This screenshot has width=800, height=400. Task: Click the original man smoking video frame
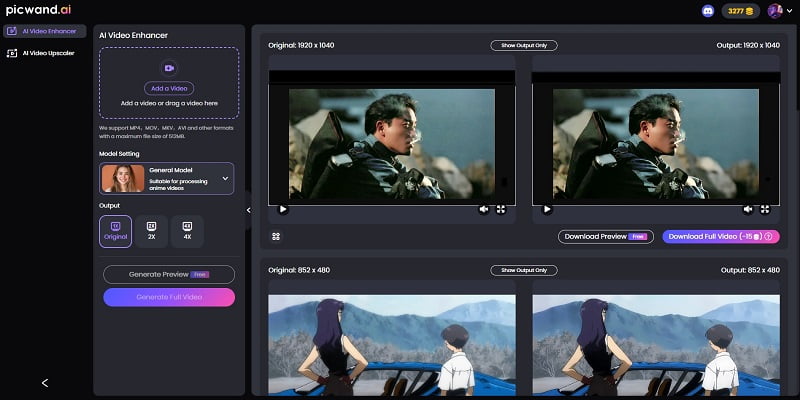[x=392, y=144]
